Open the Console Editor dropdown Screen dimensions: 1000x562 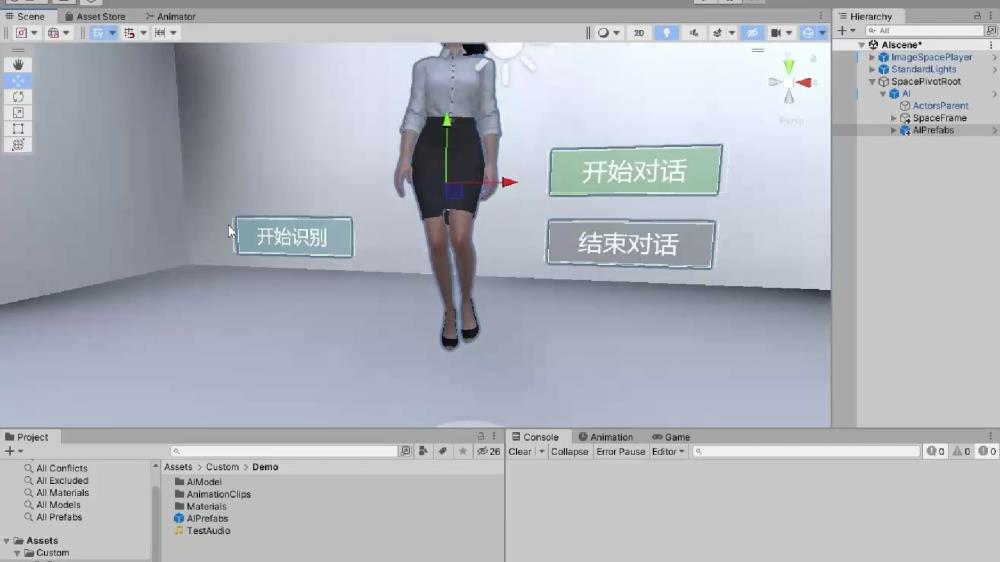(668, 452)
